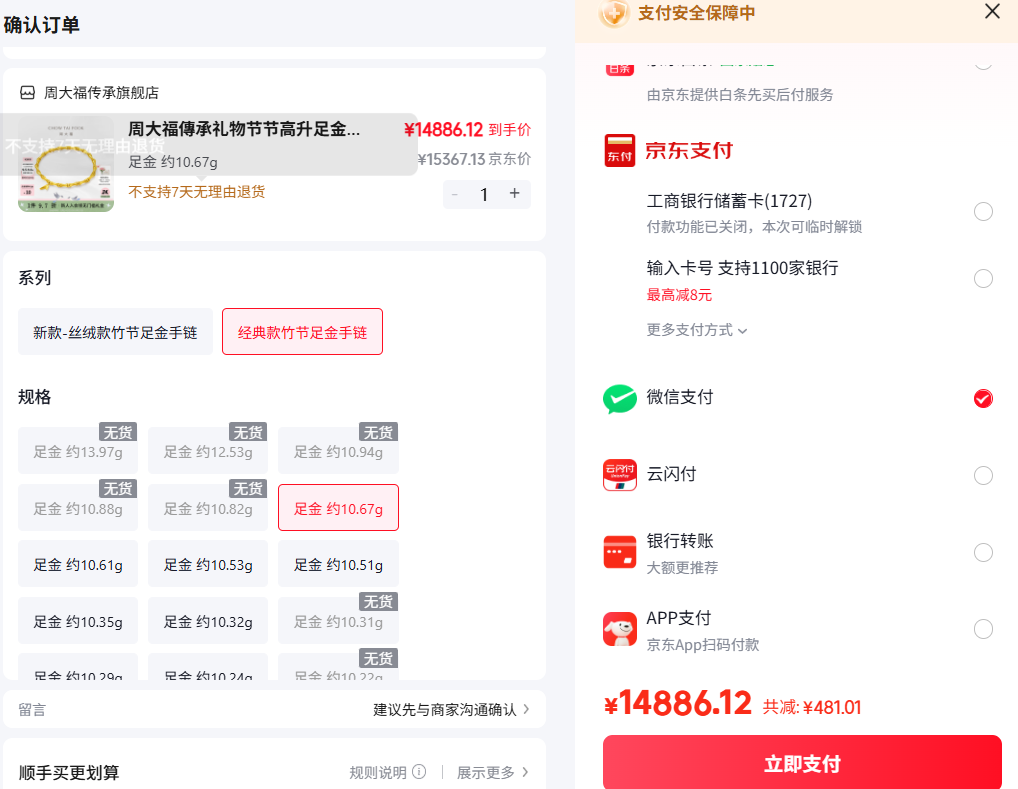Image resolution: width=1018 pixels, height=789 pixels.
Task: Click out-of-stock spec 足金 约12.53g
Action: tap(208, 451)
